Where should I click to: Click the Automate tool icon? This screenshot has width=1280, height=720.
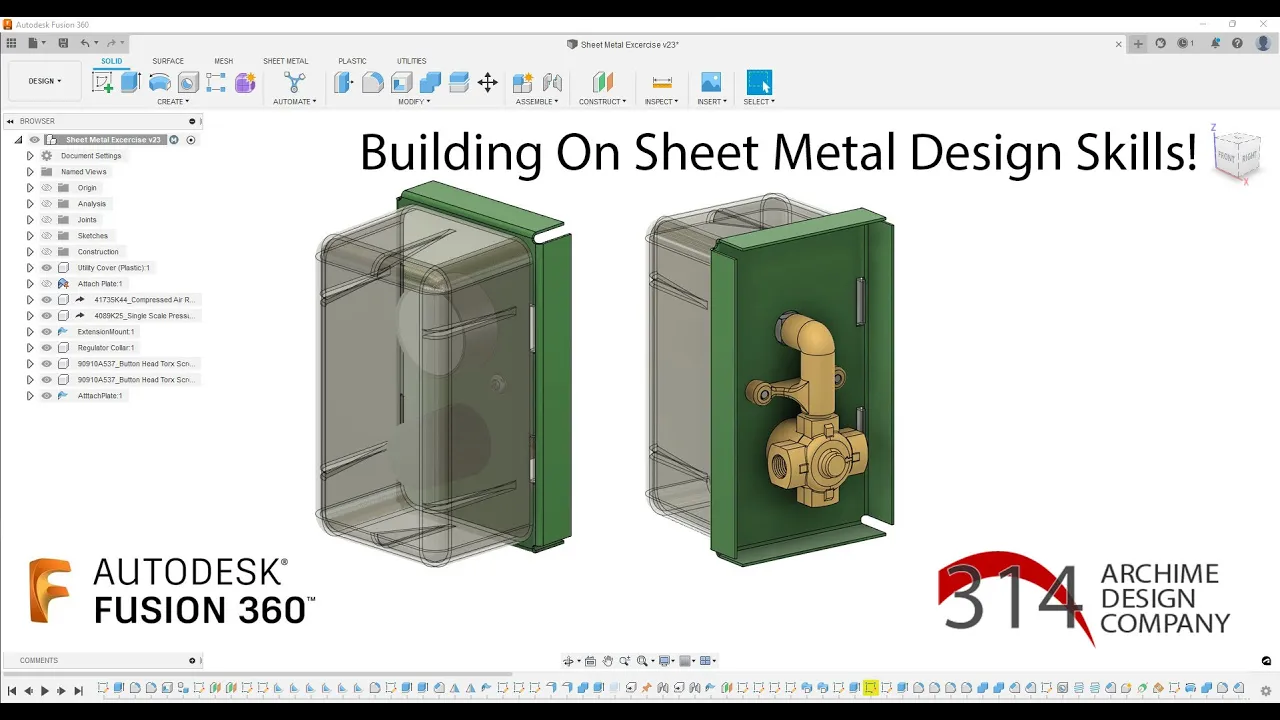(x=294, y=82)
